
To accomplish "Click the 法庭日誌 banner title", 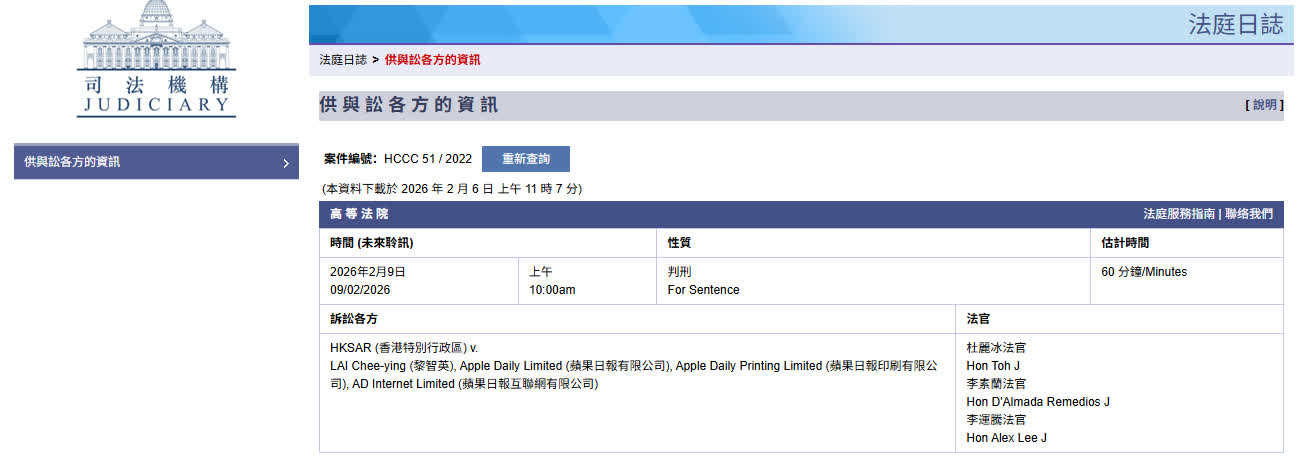I will 1235,25.
